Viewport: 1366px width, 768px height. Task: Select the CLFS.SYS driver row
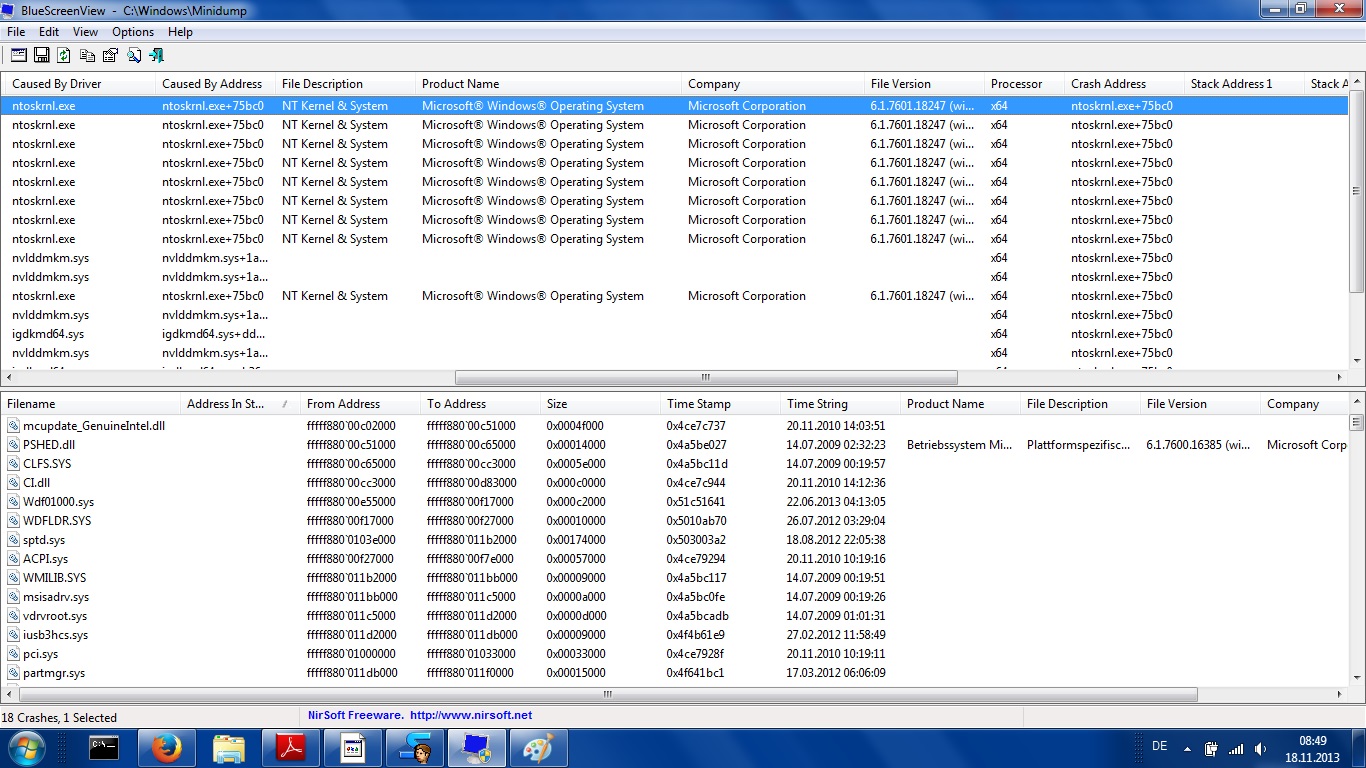pos(675,464)
